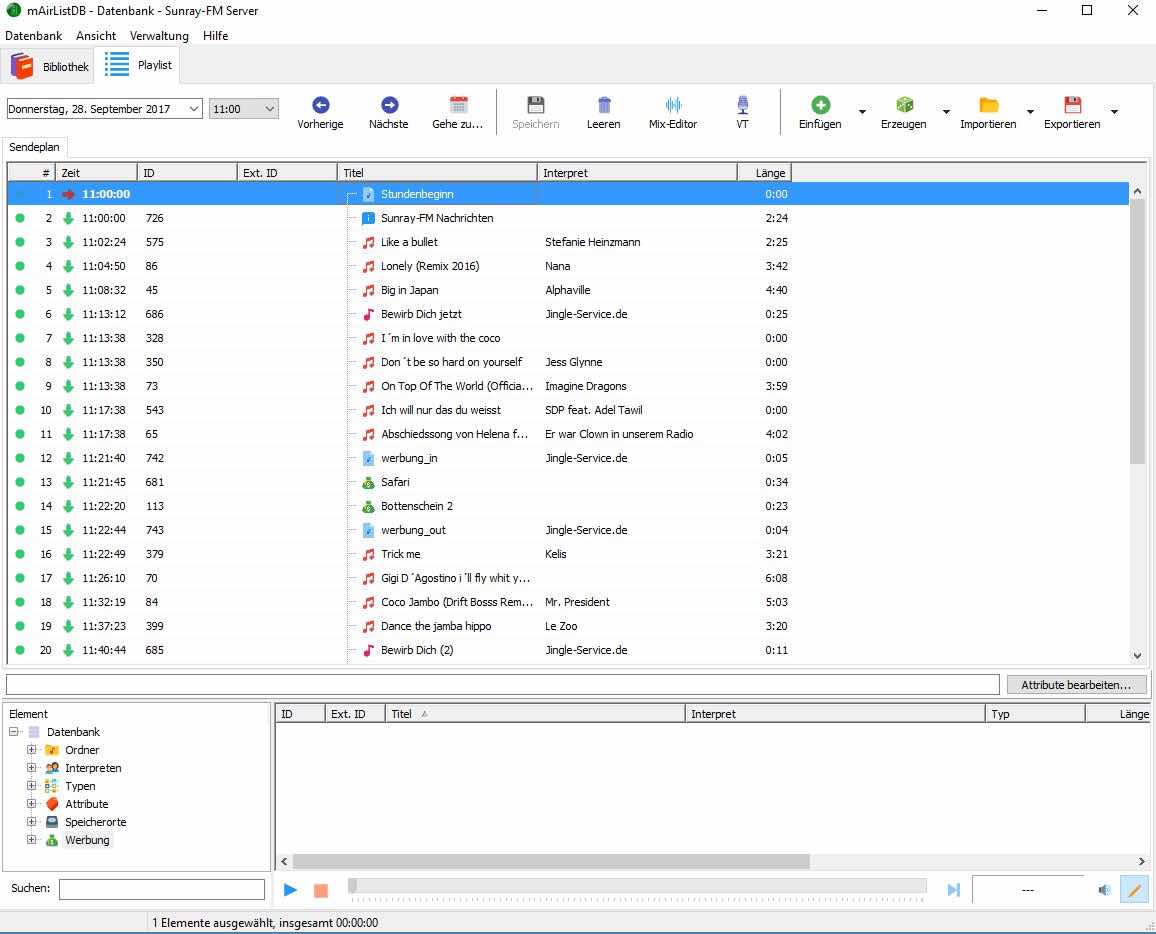Click the Leeren trash icon

(x=604, y=105)
